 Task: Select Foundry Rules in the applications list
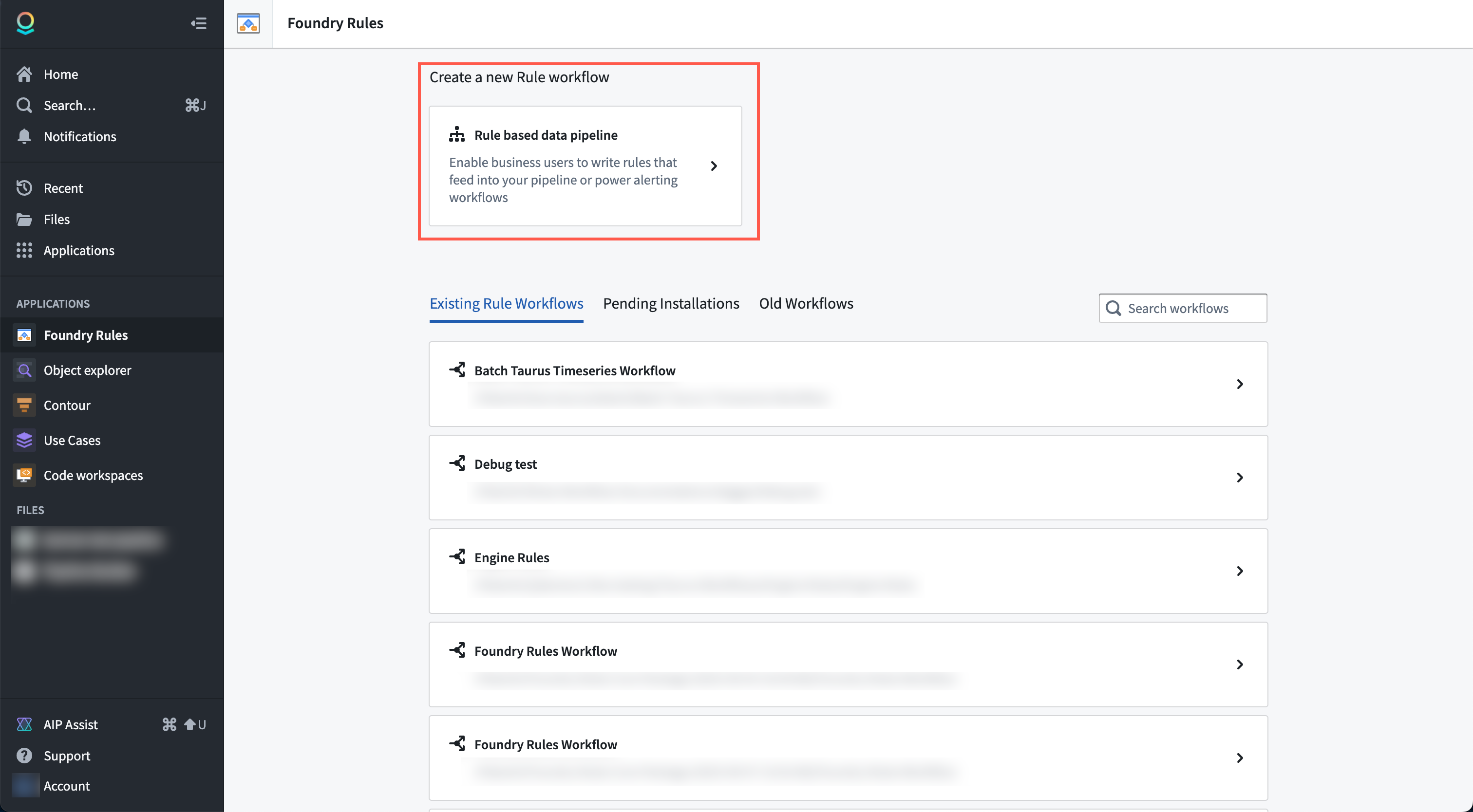click(112, 335)
